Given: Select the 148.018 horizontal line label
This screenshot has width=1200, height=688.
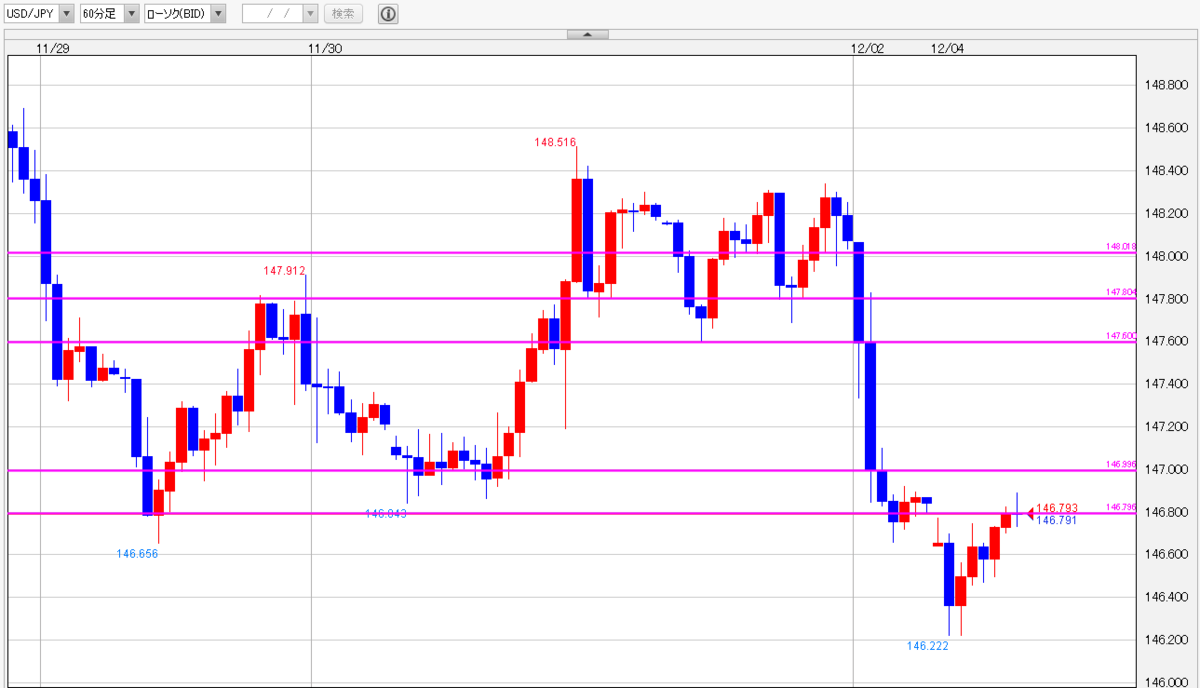Looking at the screenshot, I should (1121, 246).
